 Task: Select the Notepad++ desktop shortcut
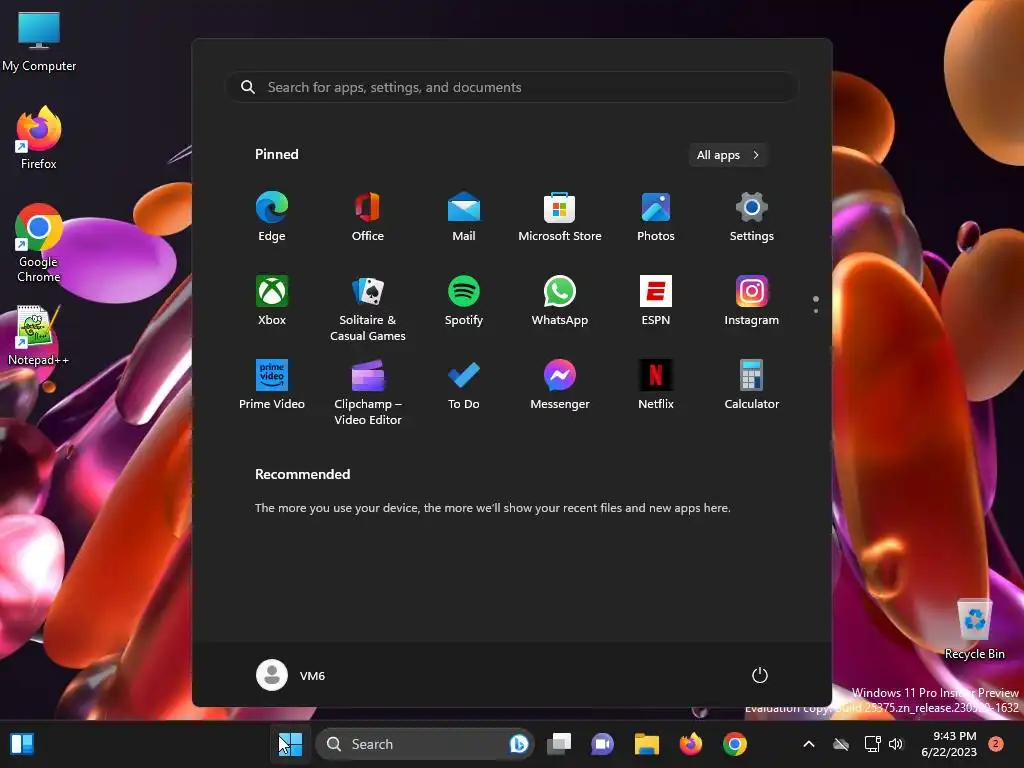pos(39,336)
